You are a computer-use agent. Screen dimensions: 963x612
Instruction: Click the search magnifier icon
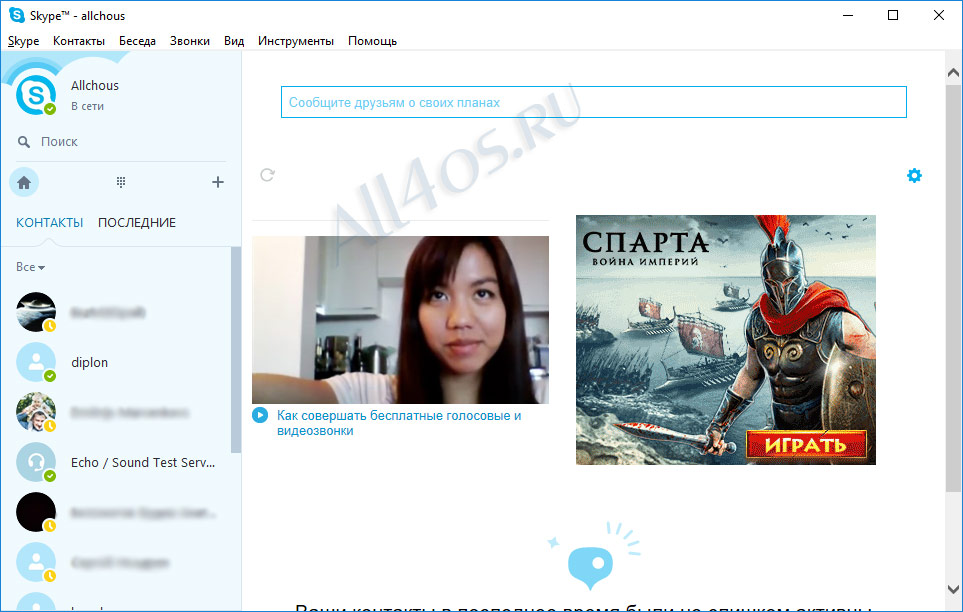[23, 142]
